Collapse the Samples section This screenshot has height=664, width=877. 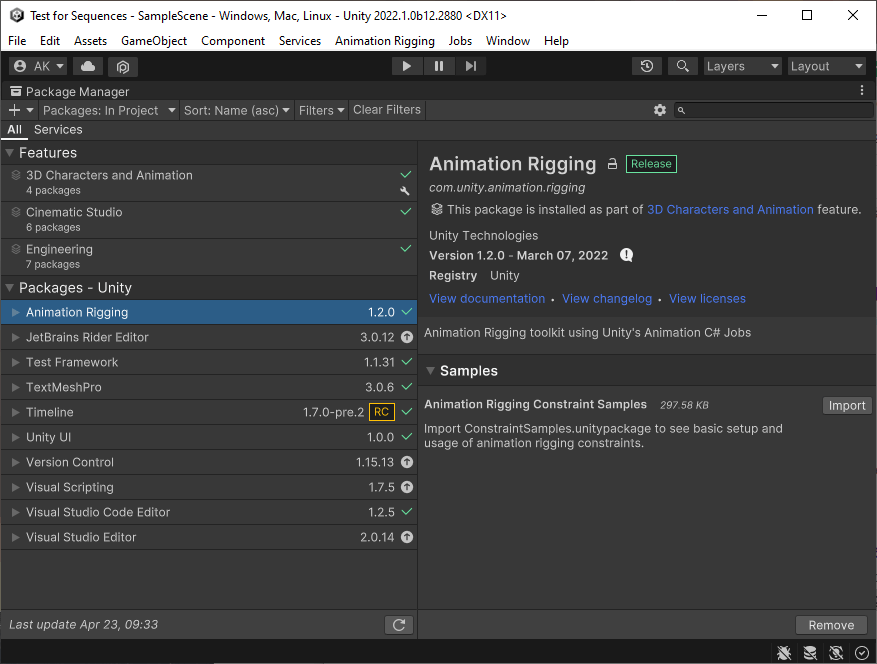click(x=431, y=371)
